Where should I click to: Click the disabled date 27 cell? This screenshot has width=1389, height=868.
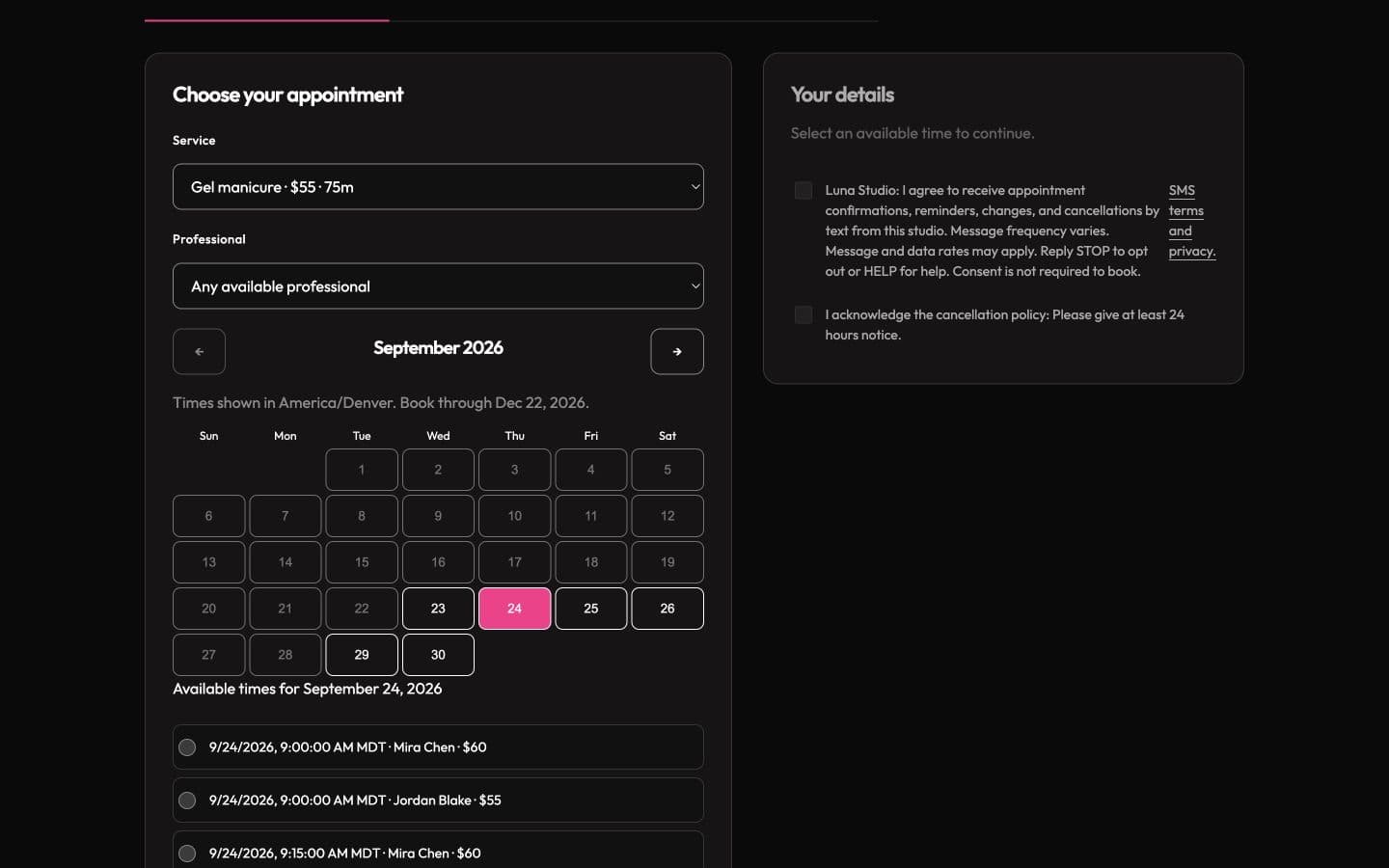pos(208,655)
